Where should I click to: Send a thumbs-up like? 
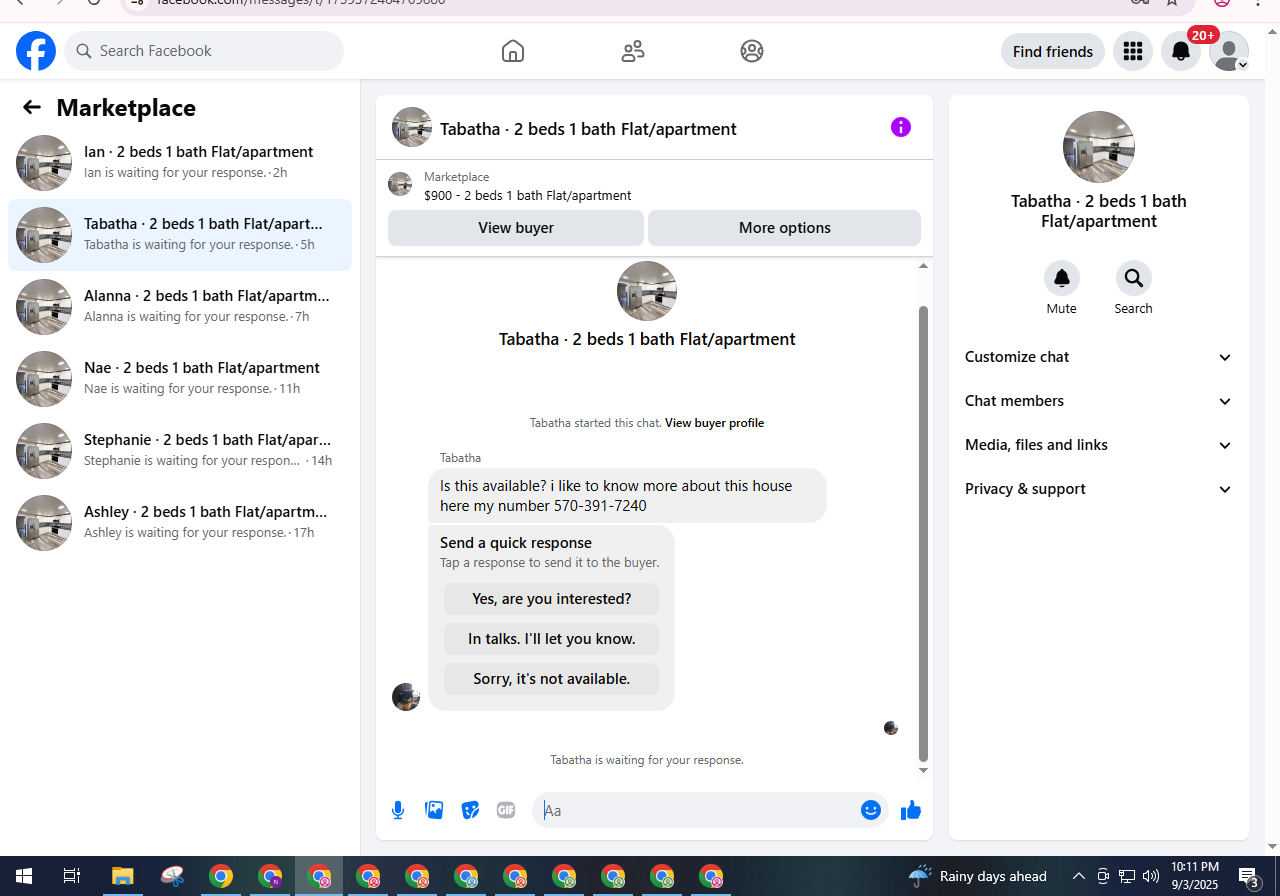pos(910,810)
